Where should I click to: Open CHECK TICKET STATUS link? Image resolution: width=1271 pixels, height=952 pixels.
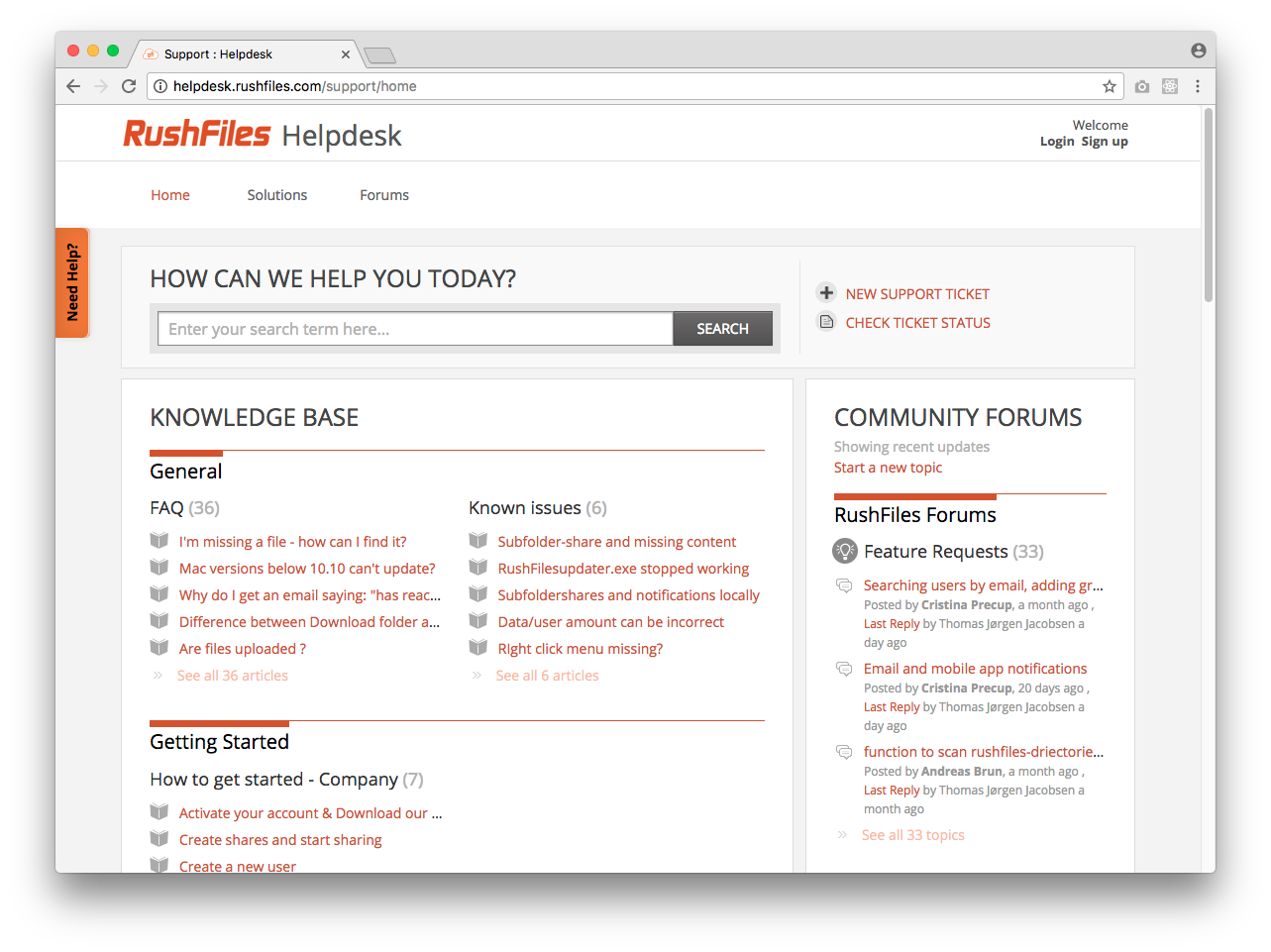pyautogui.click(x=918, y=323)
